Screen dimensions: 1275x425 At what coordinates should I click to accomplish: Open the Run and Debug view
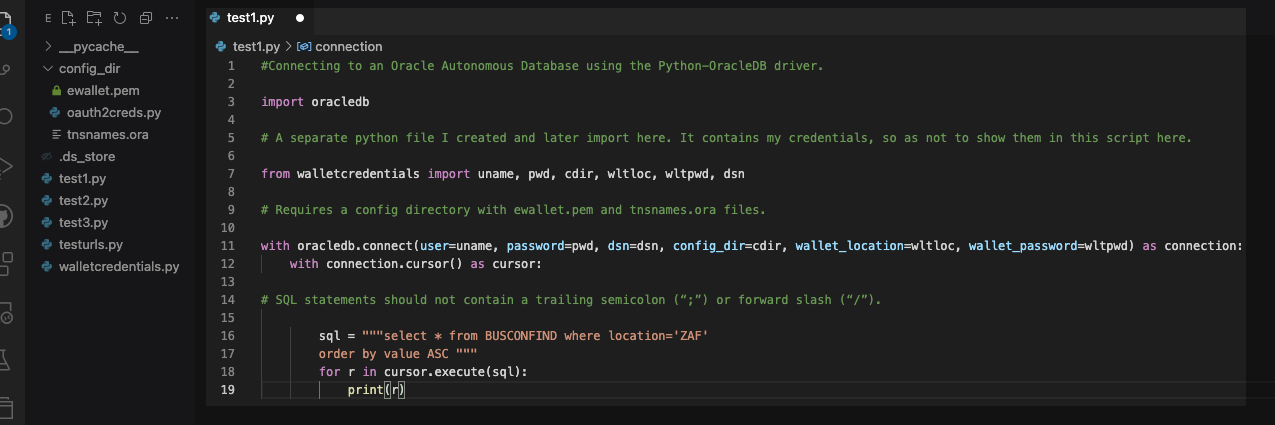[5, 166]
